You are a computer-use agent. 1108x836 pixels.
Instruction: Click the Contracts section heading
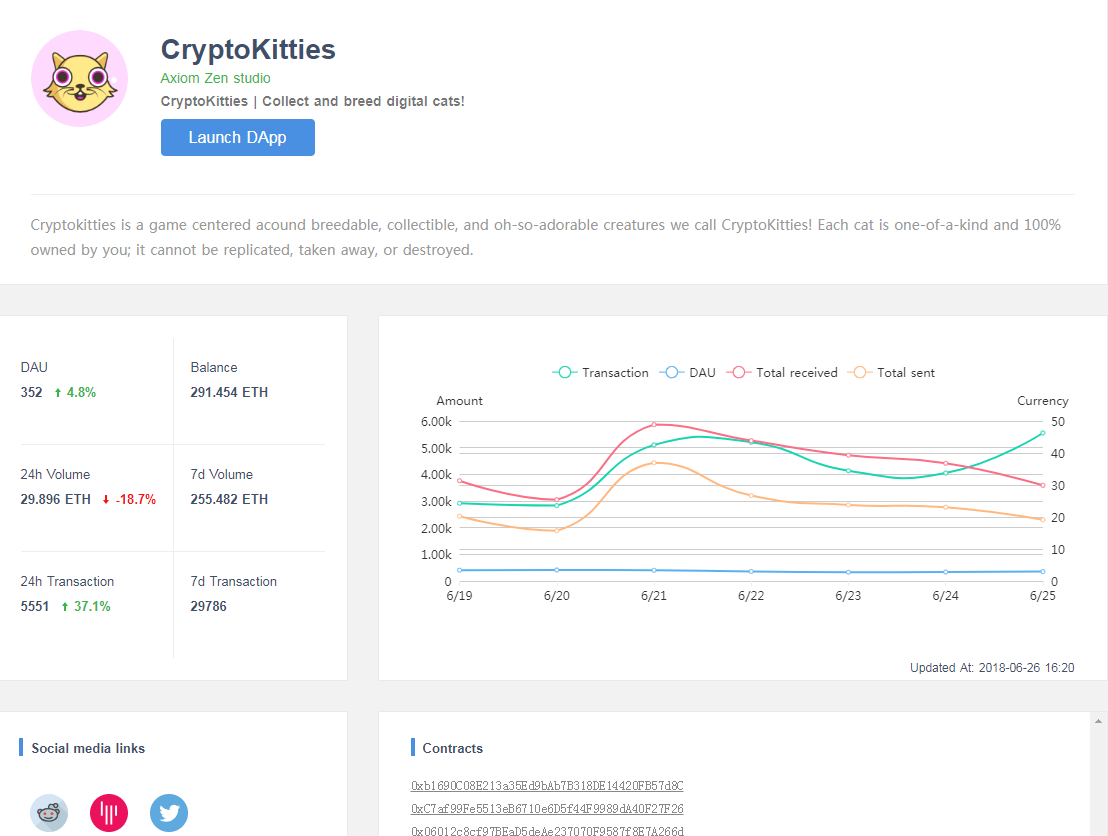pyautogui.click(x=453, y=748)
